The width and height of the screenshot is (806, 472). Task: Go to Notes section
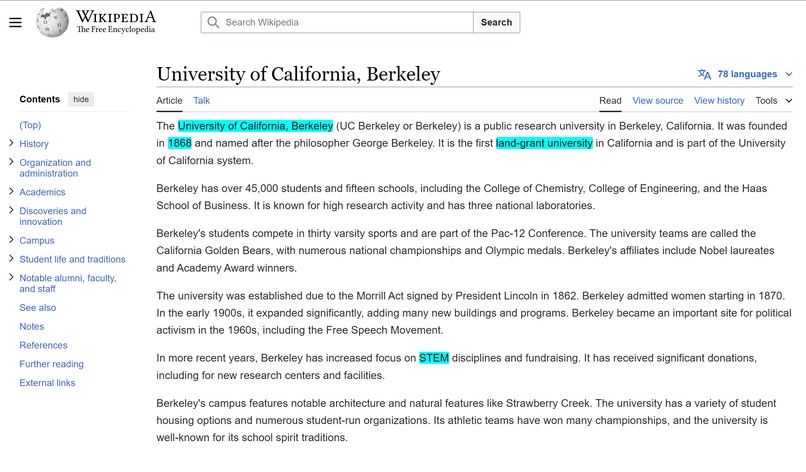[x=31, y=326]
